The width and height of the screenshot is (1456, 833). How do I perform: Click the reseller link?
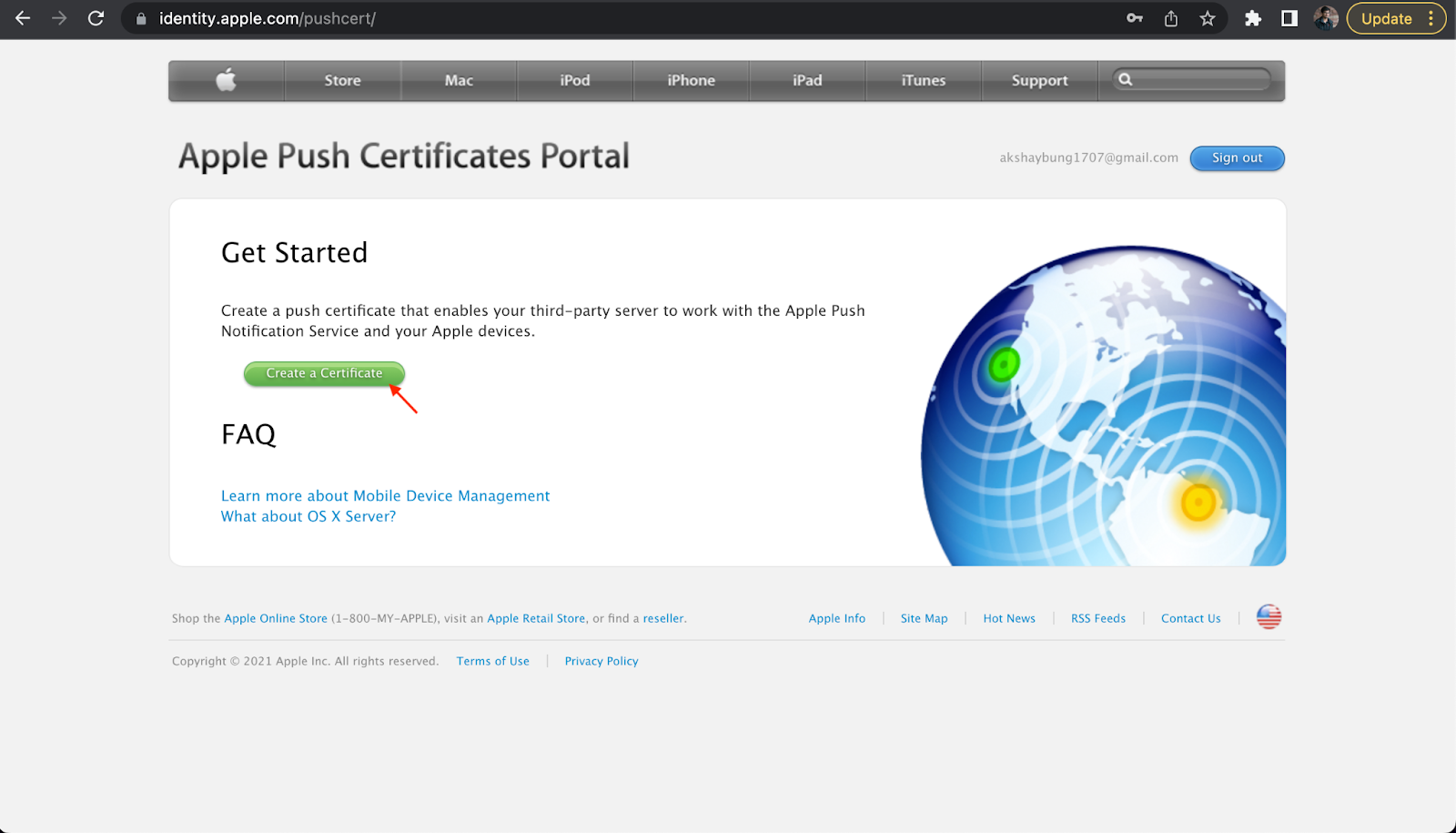pyautogui.click(x=662, y=618)
